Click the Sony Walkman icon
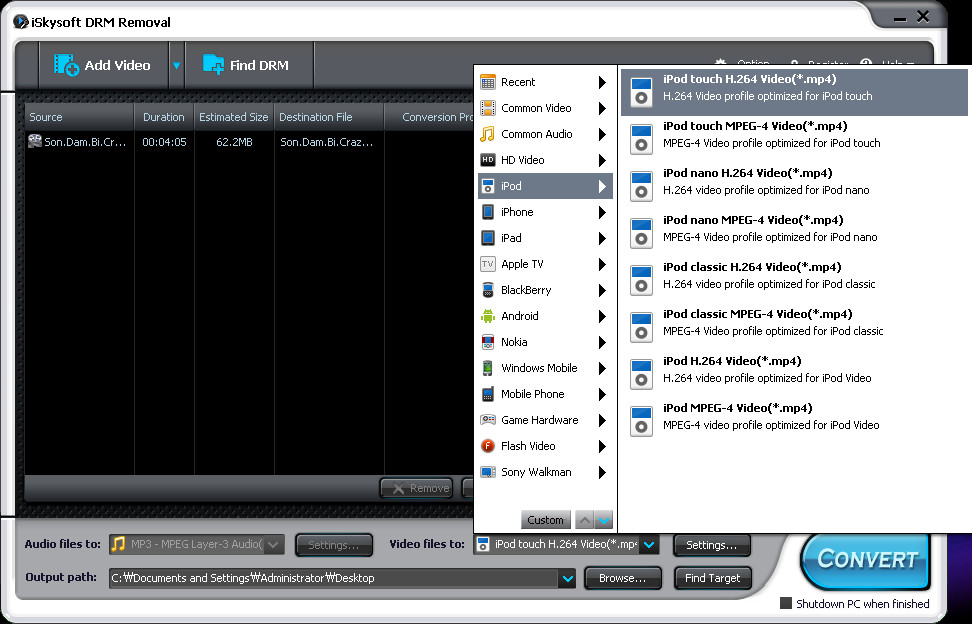This screenshot has width=972, height=624. tap(488, 472)
